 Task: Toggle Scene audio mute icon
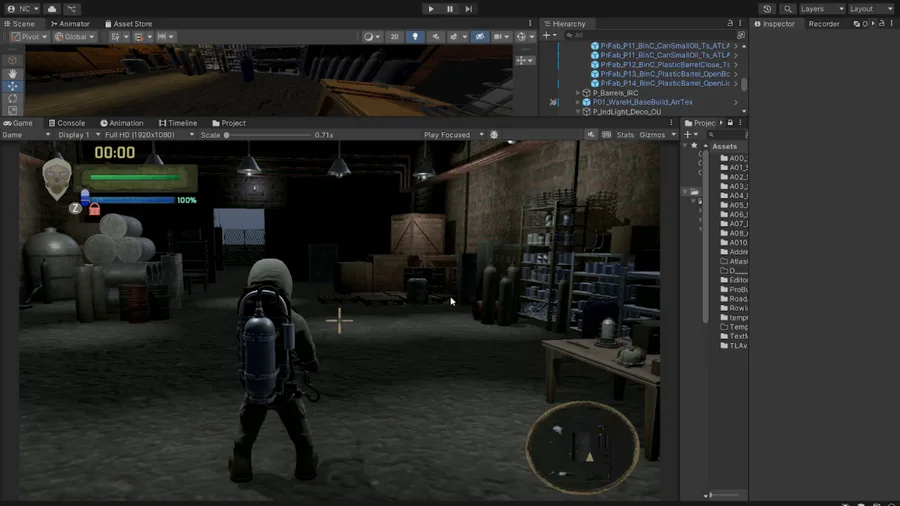tap(436, 37)
